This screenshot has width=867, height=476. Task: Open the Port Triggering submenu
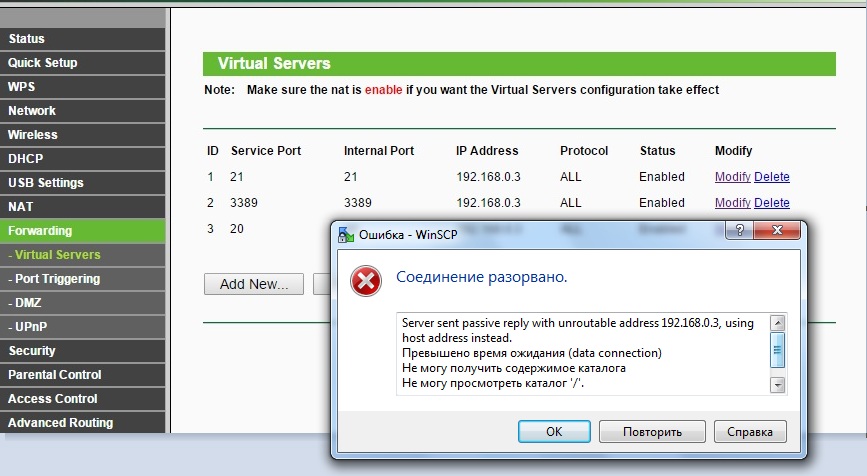[x=82, y=279]
